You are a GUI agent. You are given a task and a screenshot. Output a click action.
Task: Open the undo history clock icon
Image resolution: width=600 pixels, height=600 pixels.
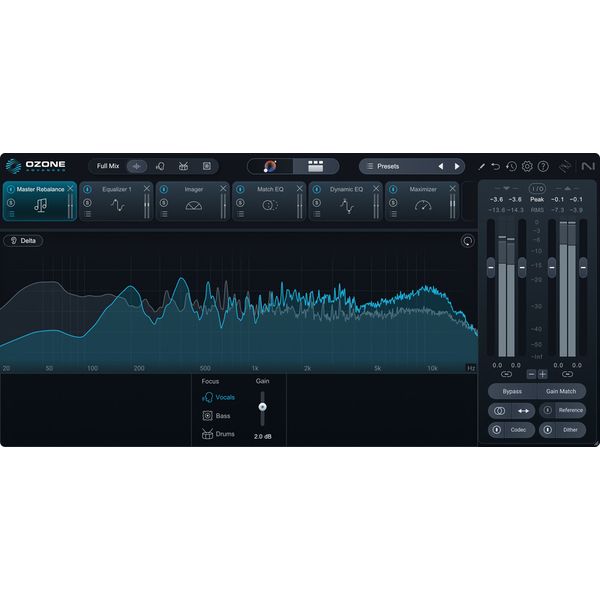[x=511, y=166]
